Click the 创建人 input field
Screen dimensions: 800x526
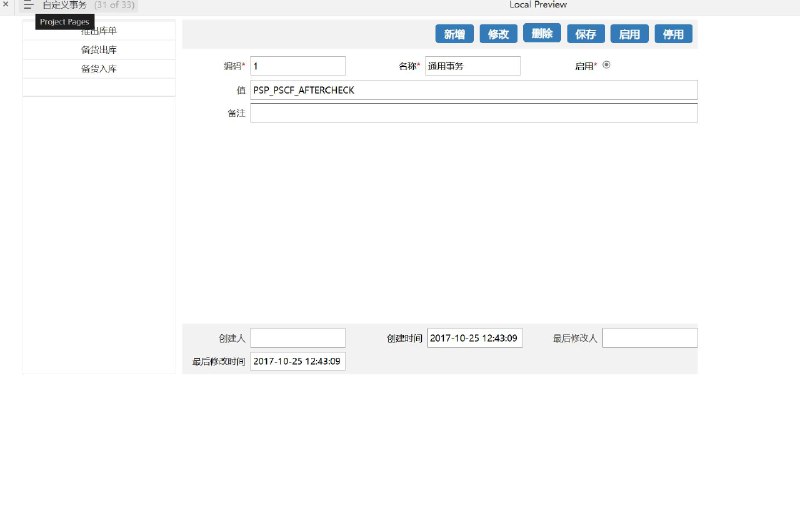[x=298, y=338]
